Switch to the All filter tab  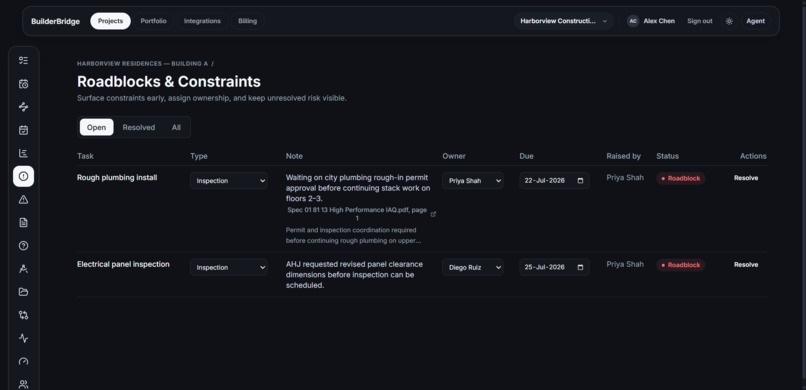(176, 127)
